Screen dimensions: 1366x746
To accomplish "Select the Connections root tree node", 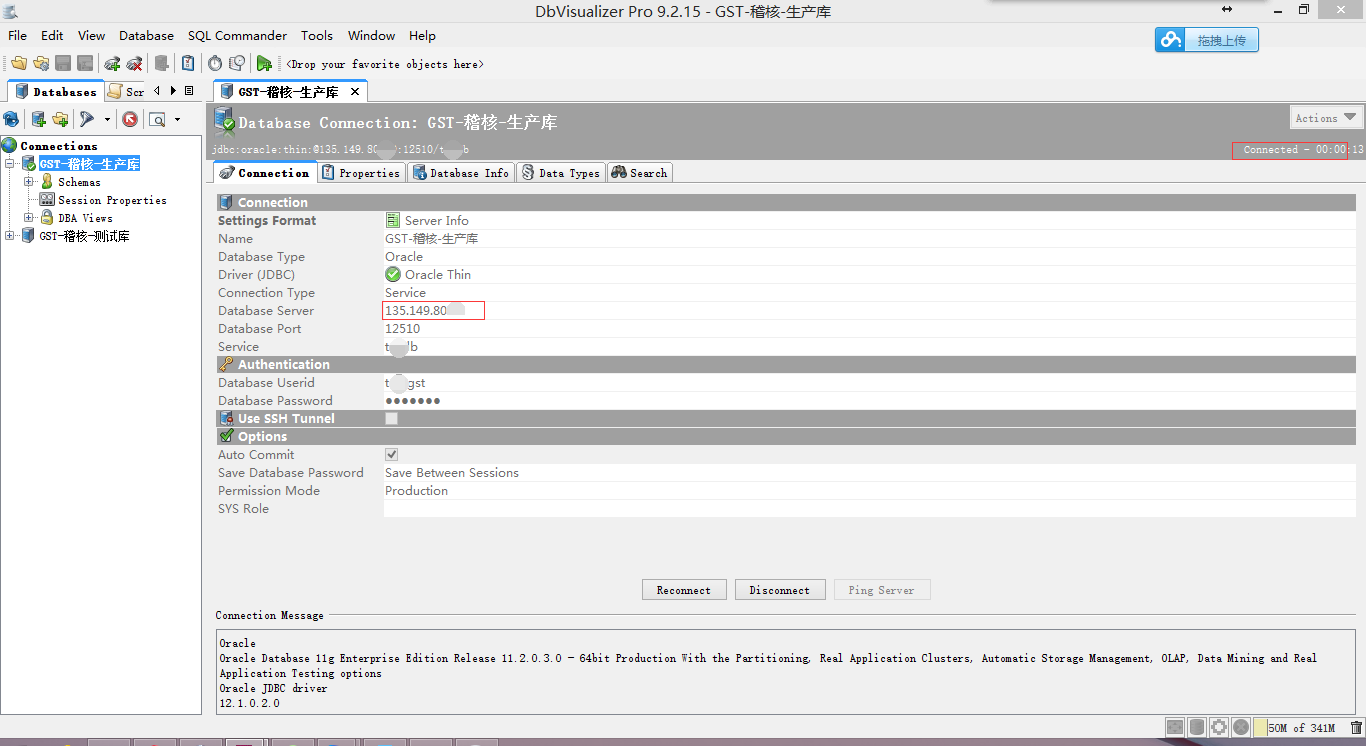I will click(x=50, y=146).
